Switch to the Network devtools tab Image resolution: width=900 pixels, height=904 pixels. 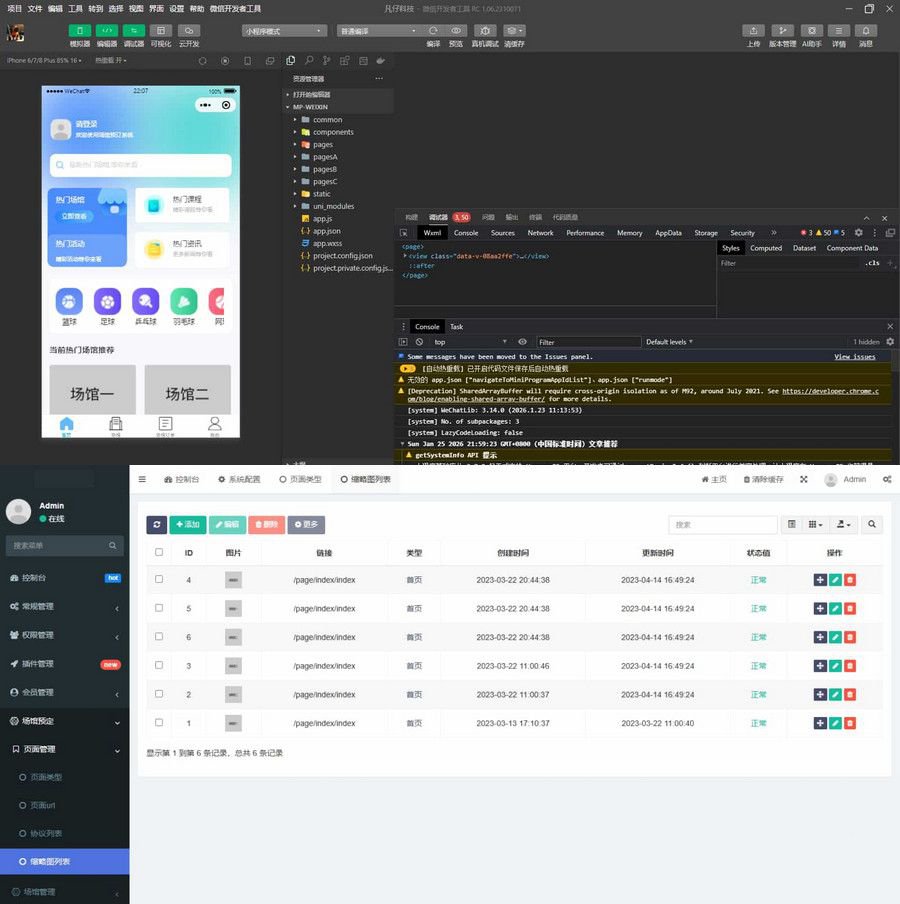tap(540, 233)
